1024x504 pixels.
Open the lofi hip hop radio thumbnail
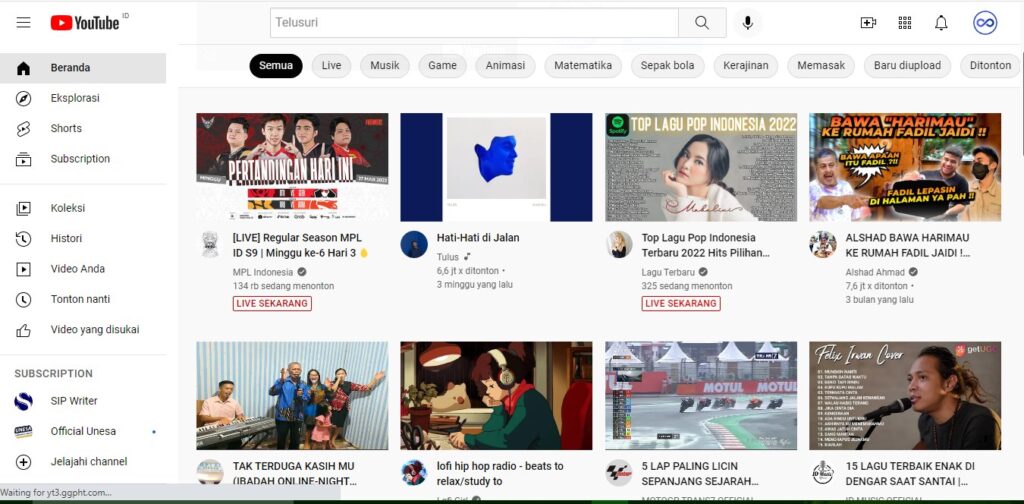[496, 396]
